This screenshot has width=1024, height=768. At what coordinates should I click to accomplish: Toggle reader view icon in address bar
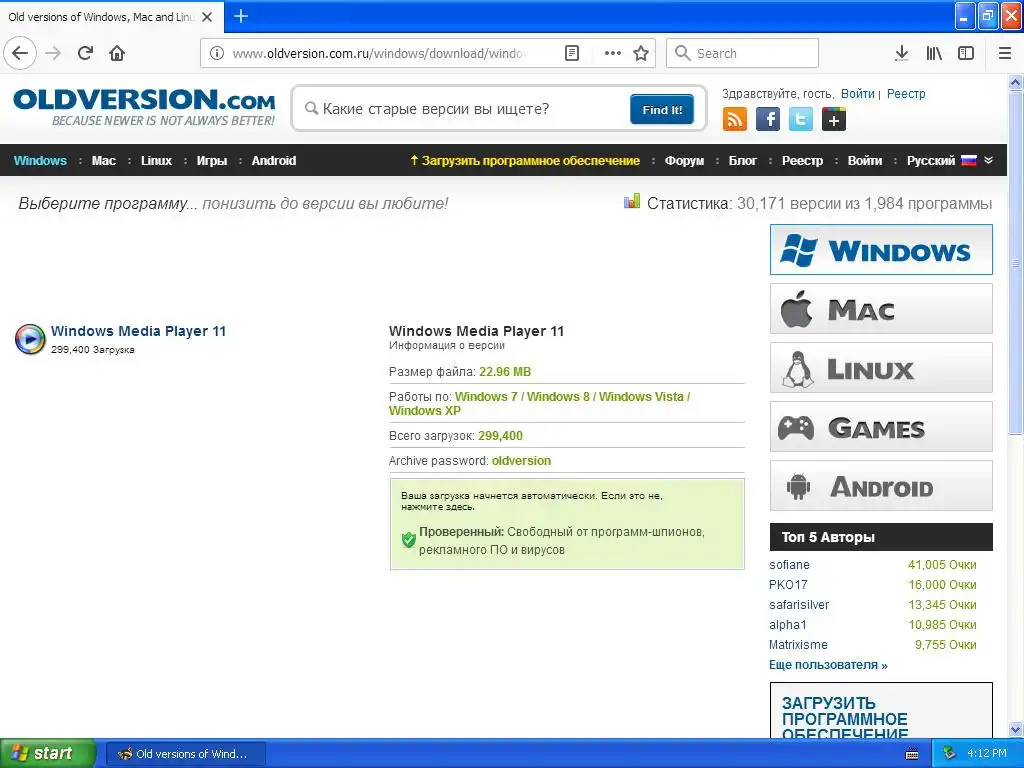(x=571, y=53)
